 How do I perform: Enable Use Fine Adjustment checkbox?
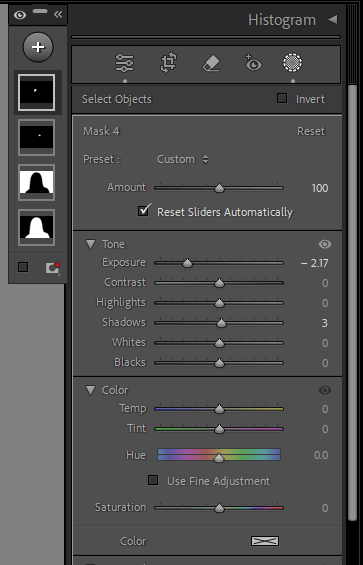coord(153,480)
